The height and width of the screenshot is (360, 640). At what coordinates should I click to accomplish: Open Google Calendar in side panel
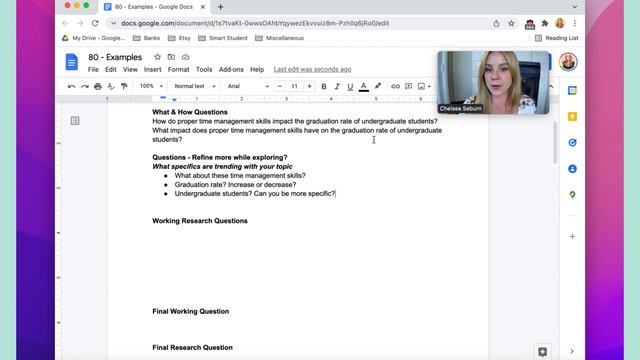[x=572, y=91]
